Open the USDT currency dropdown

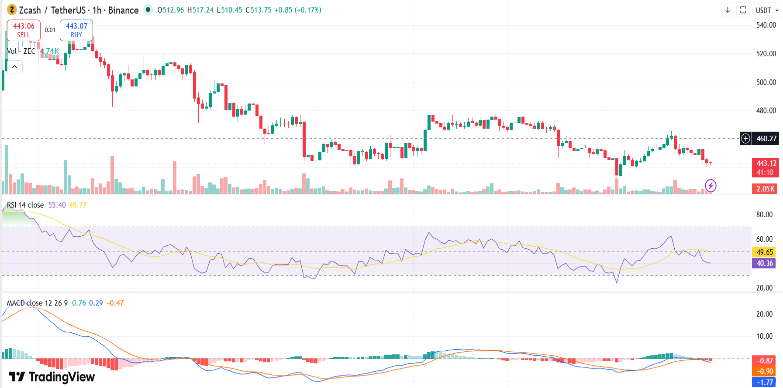767,9
